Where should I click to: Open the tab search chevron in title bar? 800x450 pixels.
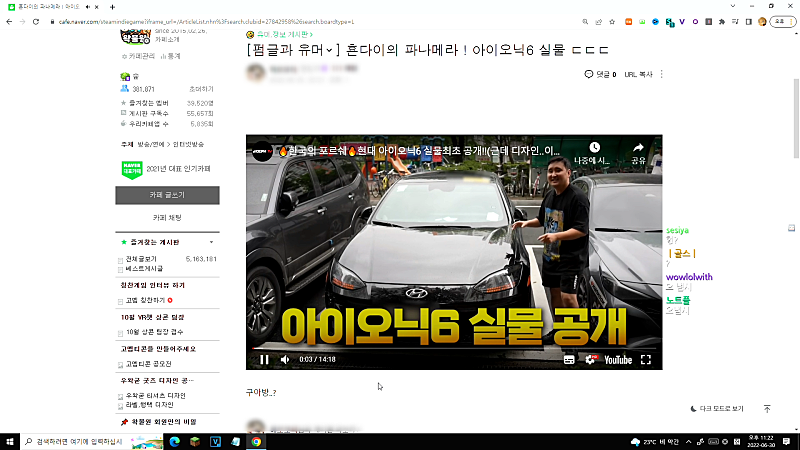[733, 6]
